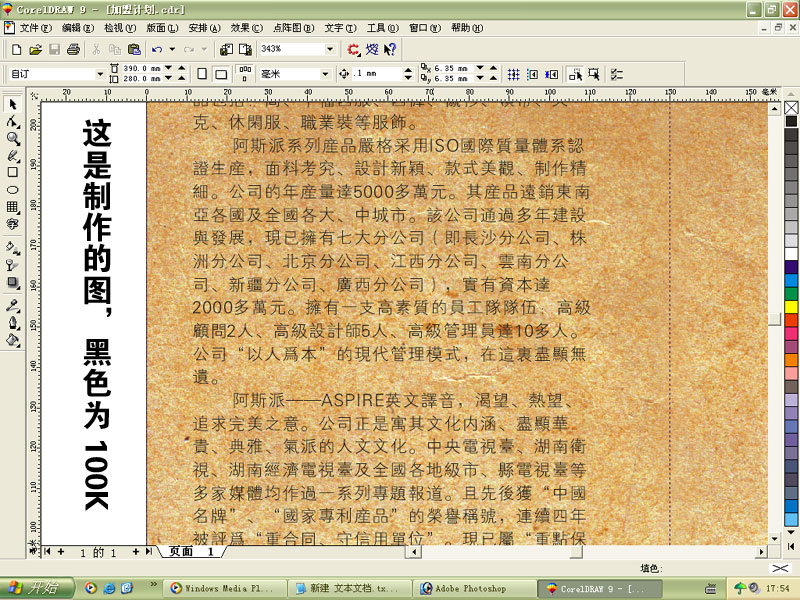This screenshot has width=800, height=600.
Task: Expand the redo history arrow
Action: pos(204,49)
